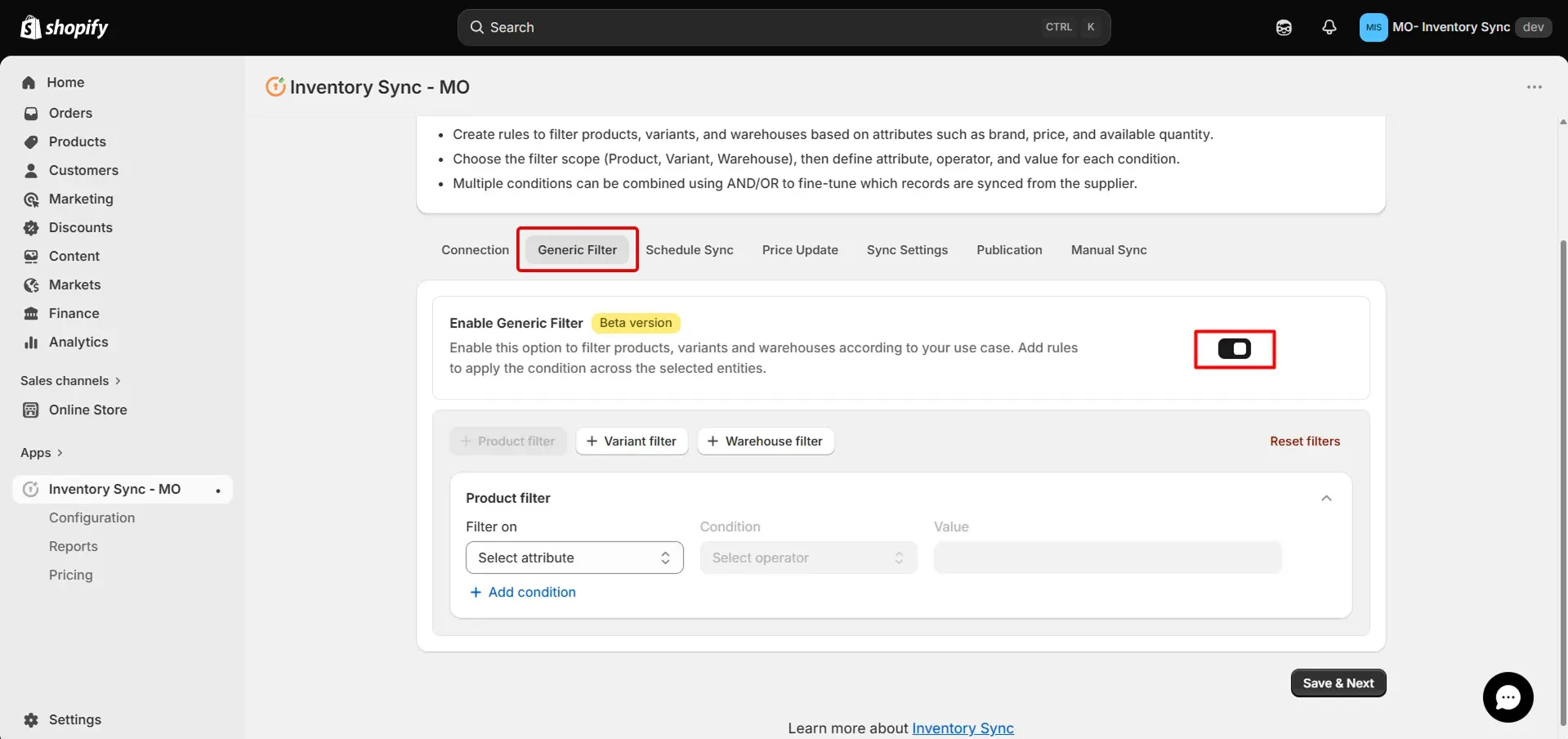Viewport: 1568px width, 739px height.
Task: Add a Variant filter
Action: (x=632, y=441)
